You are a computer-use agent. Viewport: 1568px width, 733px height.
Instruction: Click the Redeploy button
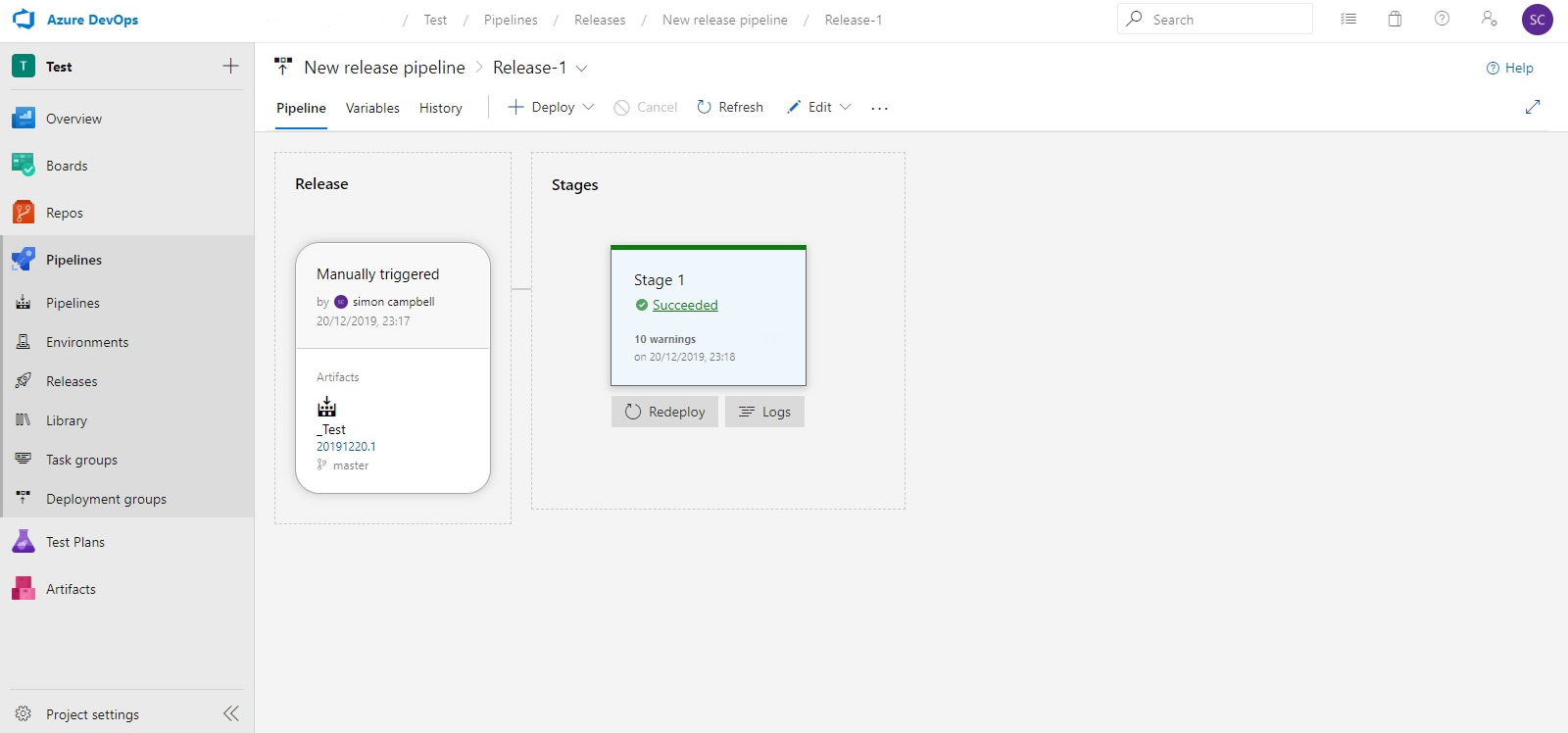(664, 412)
